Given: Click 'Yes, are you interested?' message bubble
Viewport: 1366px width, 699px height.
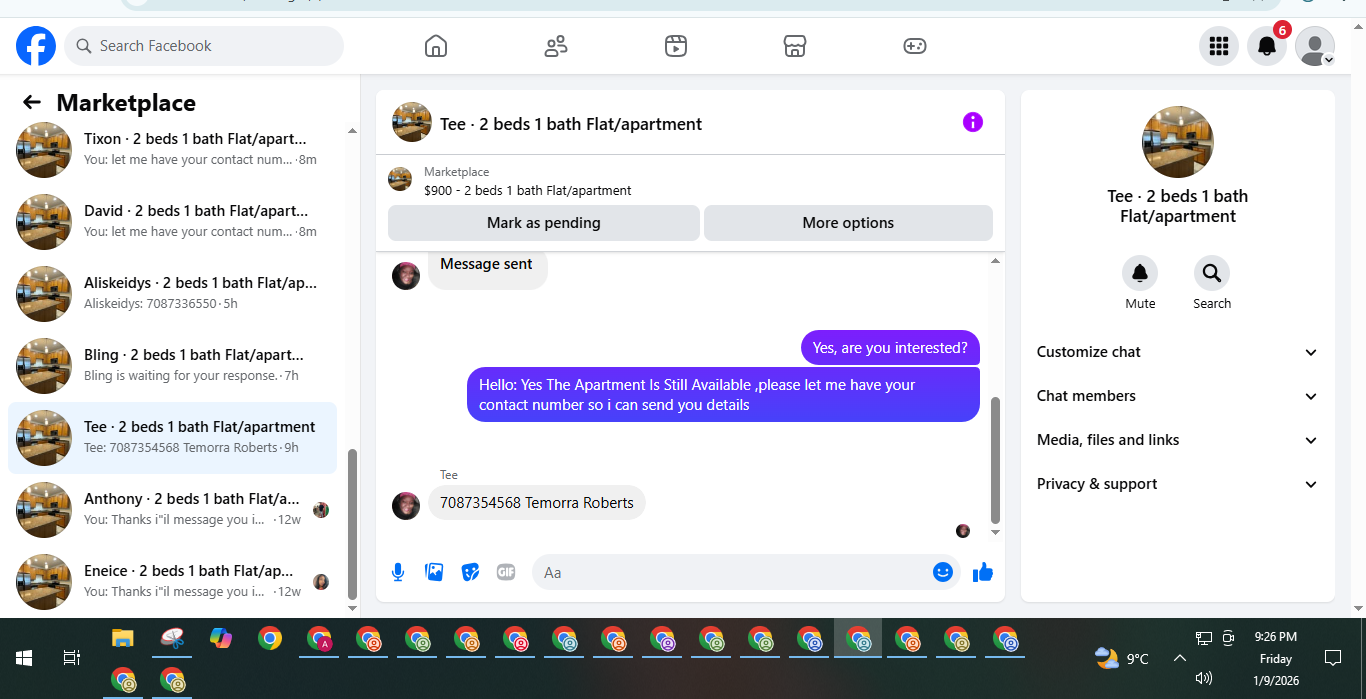Looking at the screenshot, I should [x=890, y=348].
